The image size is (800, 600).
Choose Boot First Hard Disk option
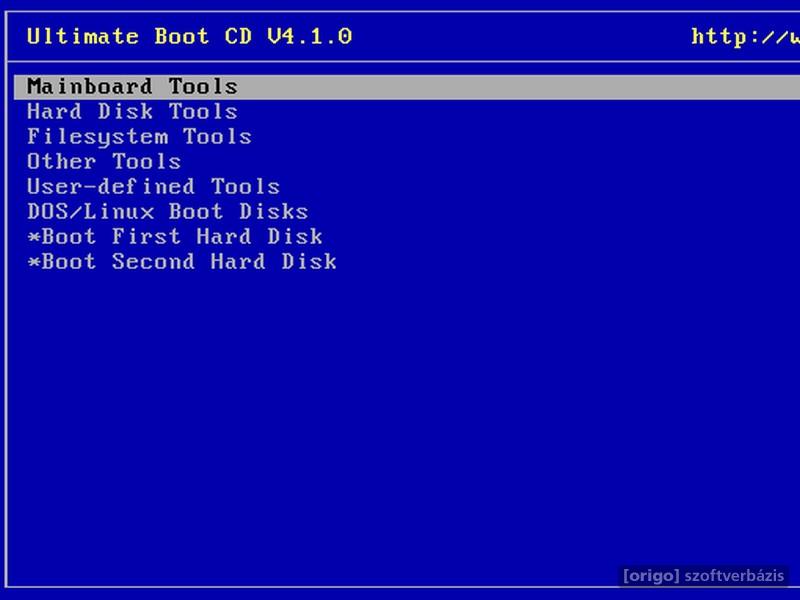pos(175,237)
